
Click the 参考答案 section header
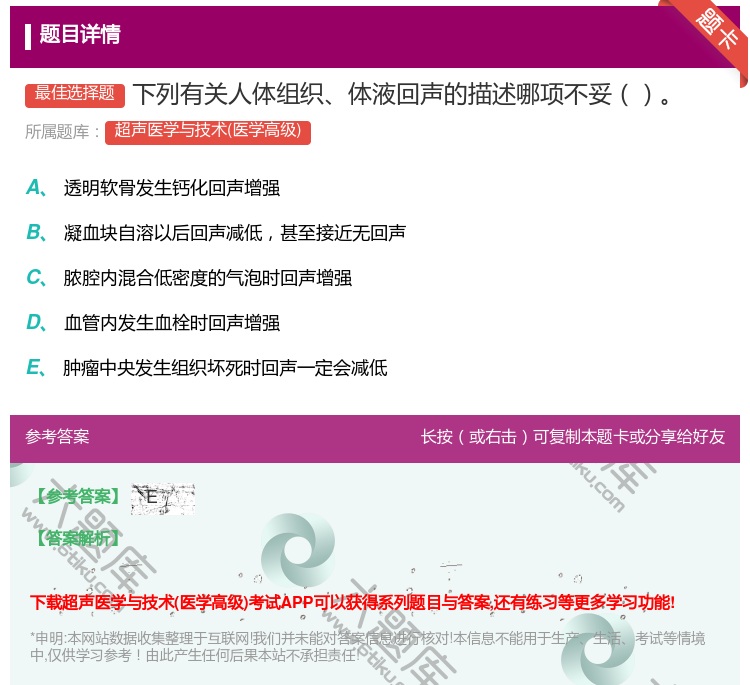[57, 437]
